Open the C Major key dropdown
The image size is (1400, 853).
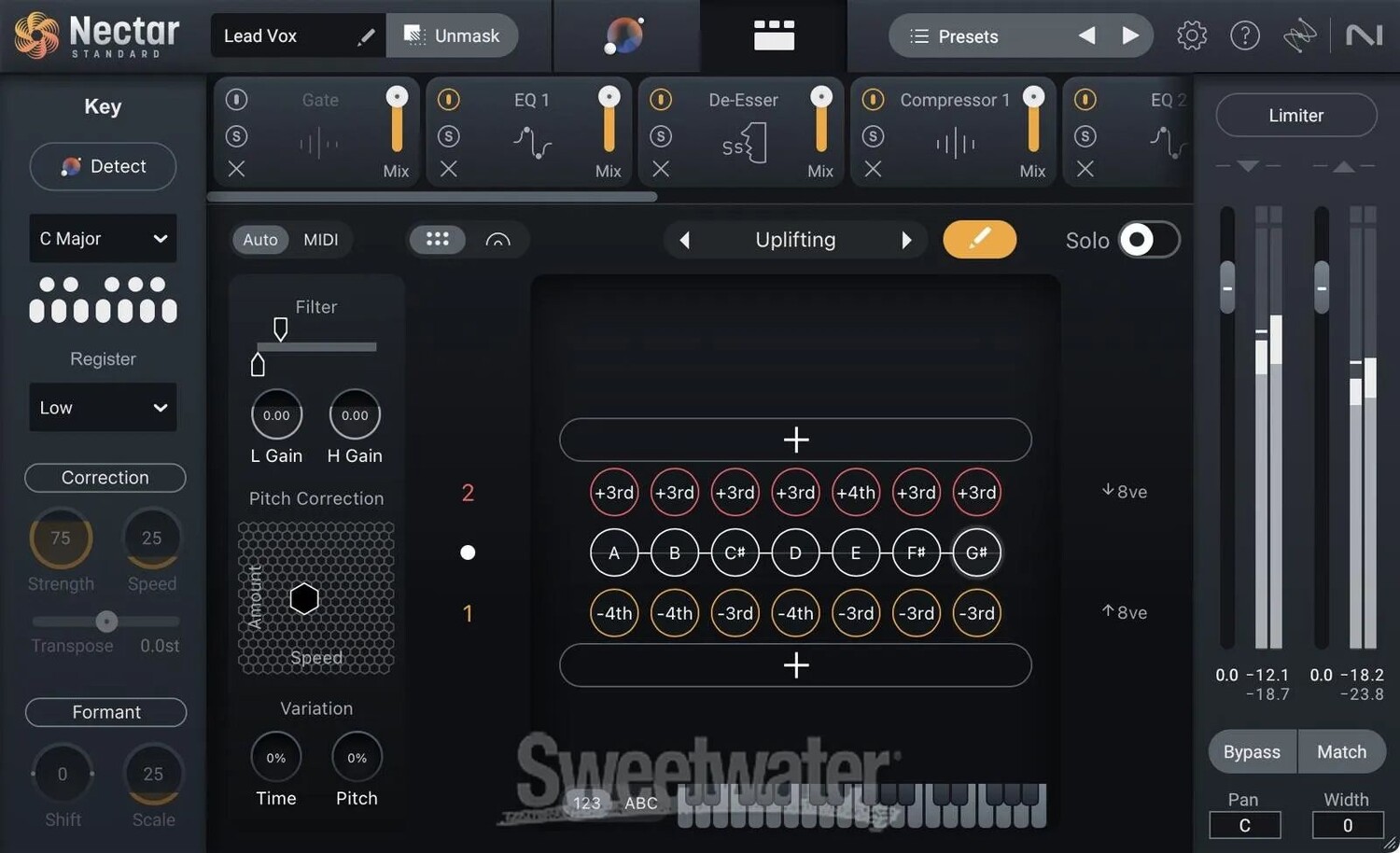coord(103,239)
